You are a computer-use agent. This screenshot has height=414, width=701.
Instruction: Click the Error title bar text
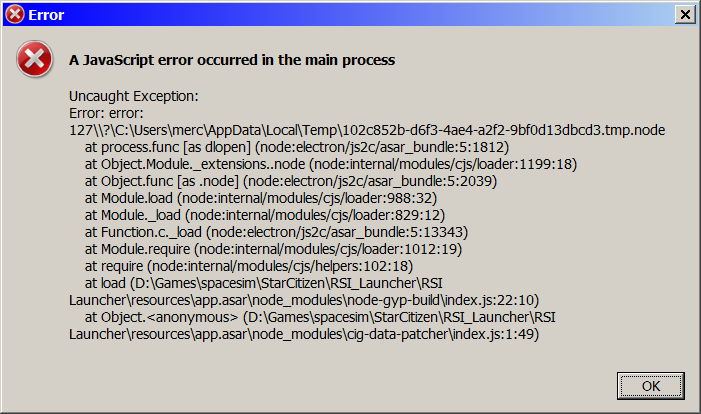click(46, 15)
